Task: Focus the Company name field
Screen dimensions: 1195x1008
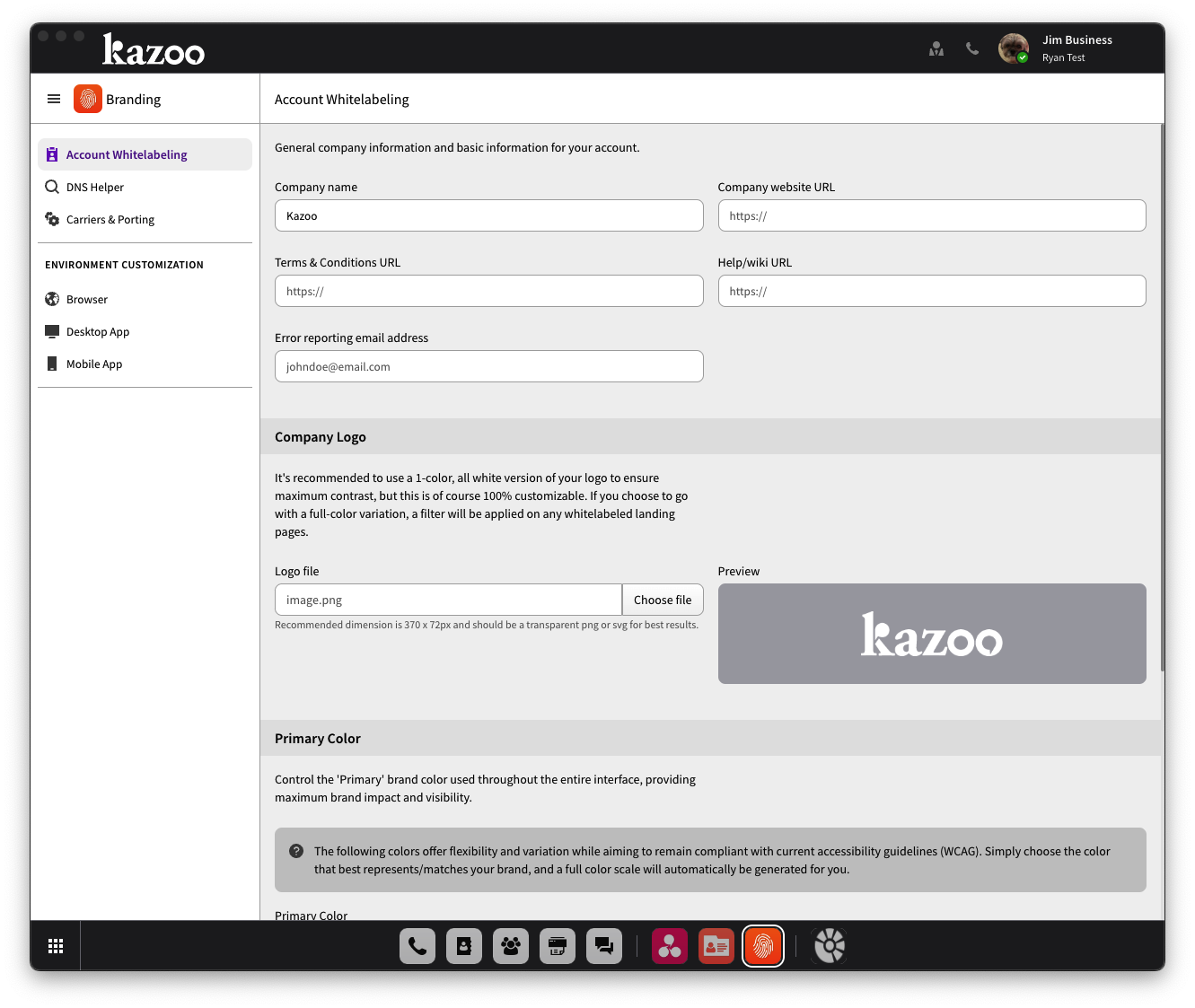Action: pos(489,215)
